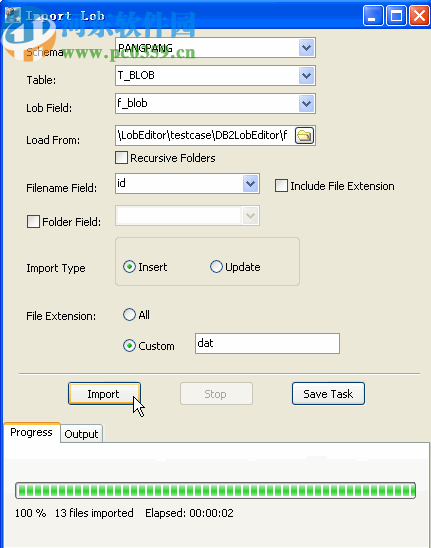Open the Filename Field combo showing id
Screen dimensions: 431x548
[x=187, y=184]
